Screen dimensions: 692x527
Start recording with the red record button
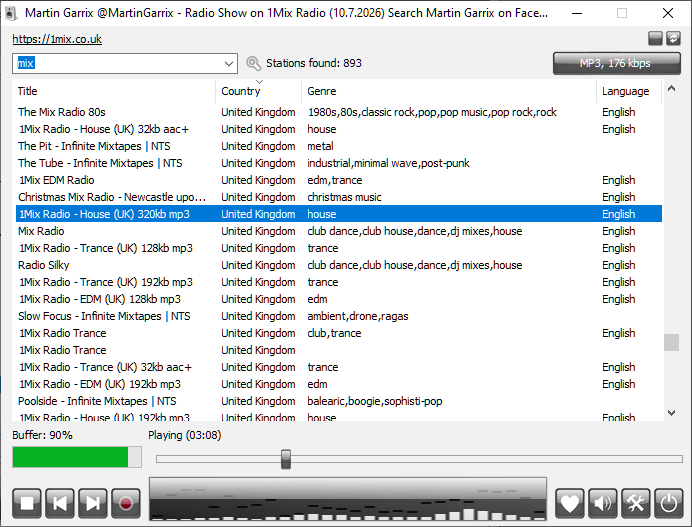tap(126, 503)
